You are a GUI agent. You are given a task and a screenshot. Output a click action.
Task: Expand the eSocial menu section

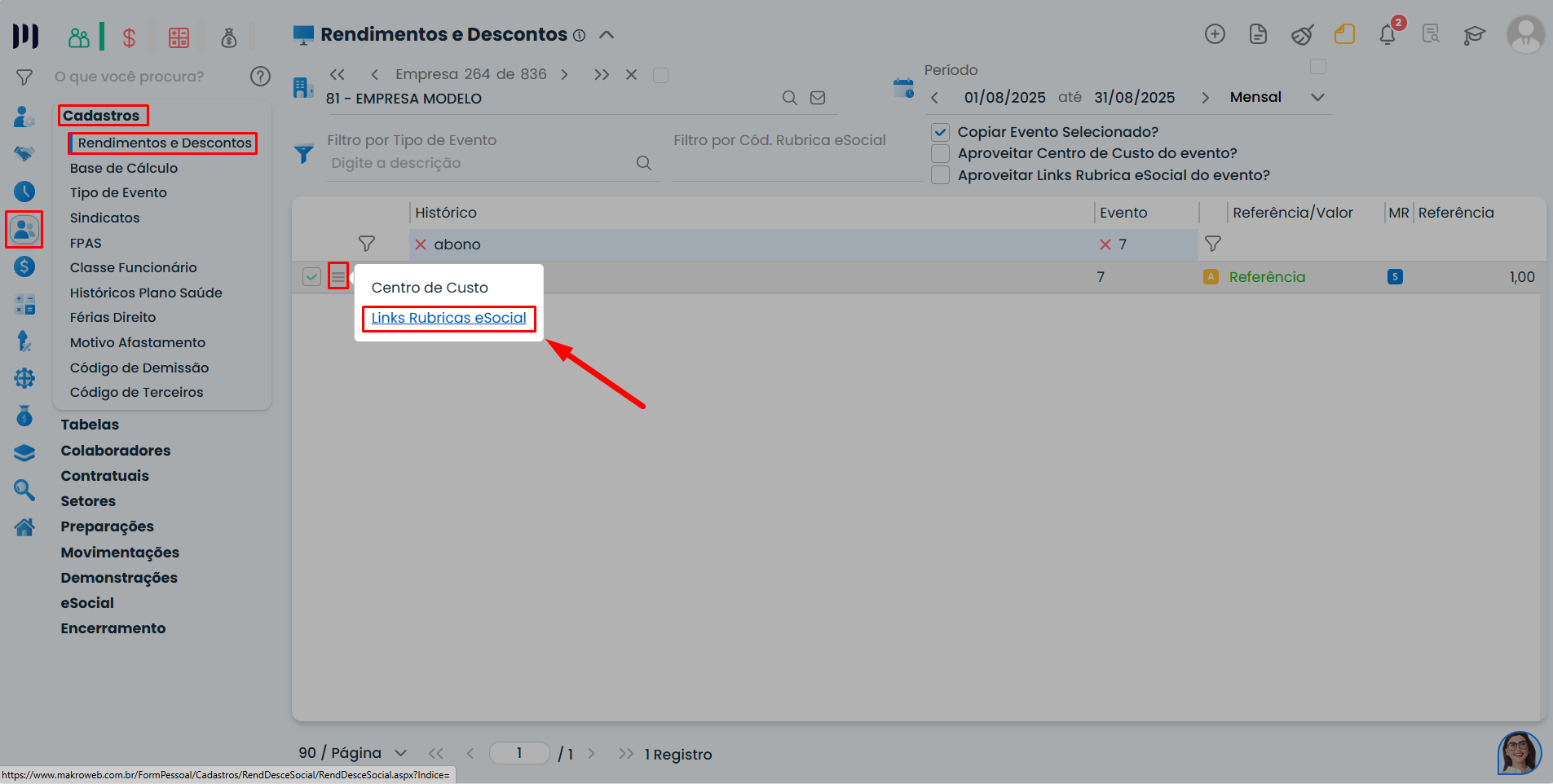(87, 603)
